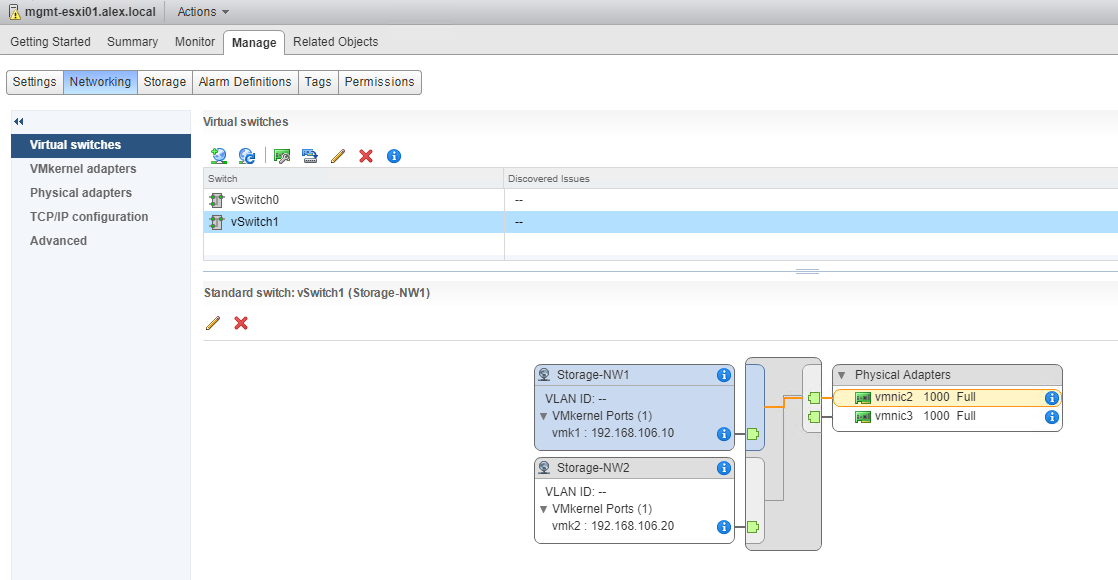Image resolution: width=1118 pixels, height=580 pixels.
Task: Click the Refresh network icon
Action: coord(246,156)
